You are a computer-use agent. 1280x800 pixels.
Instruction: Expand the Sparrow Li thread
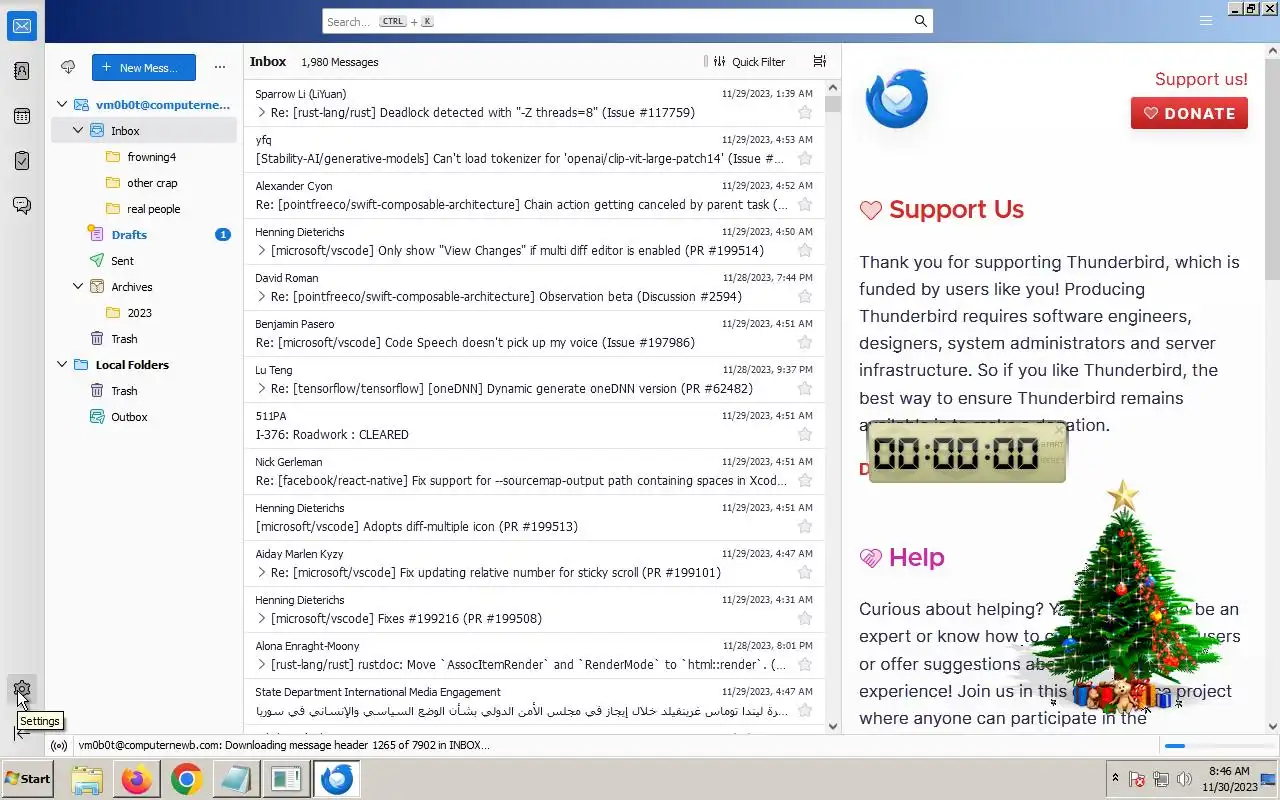click(x=262, y=112)
